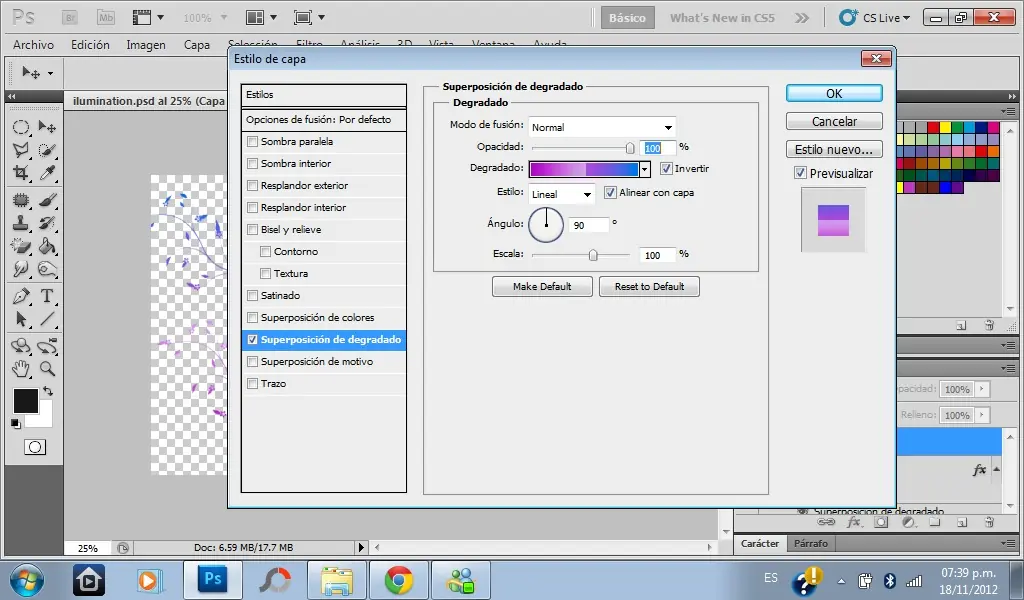The height and width of the screenshot is (600, 1024).
Task: Enable the Sombra paralela checkbox
Action: coord(253,142)
